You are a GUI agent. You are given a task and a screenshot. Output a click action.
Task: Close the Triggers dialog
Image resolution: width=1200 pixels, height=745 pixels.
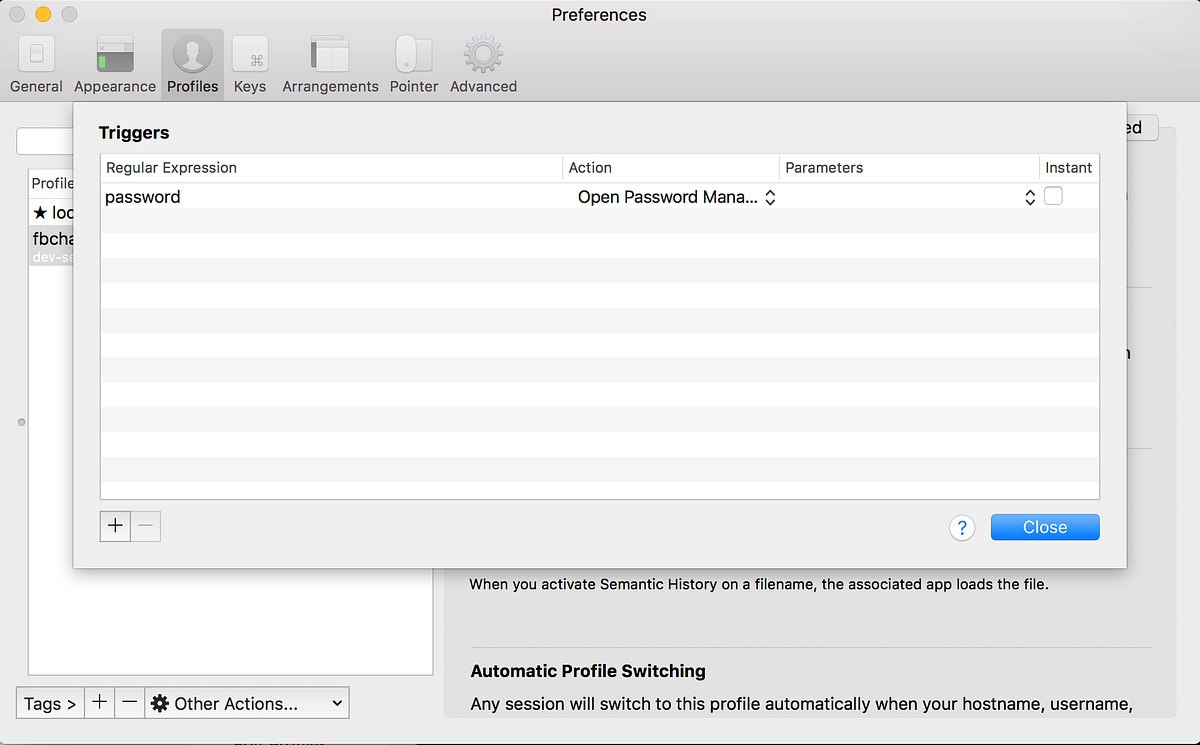click(1045, 528)
